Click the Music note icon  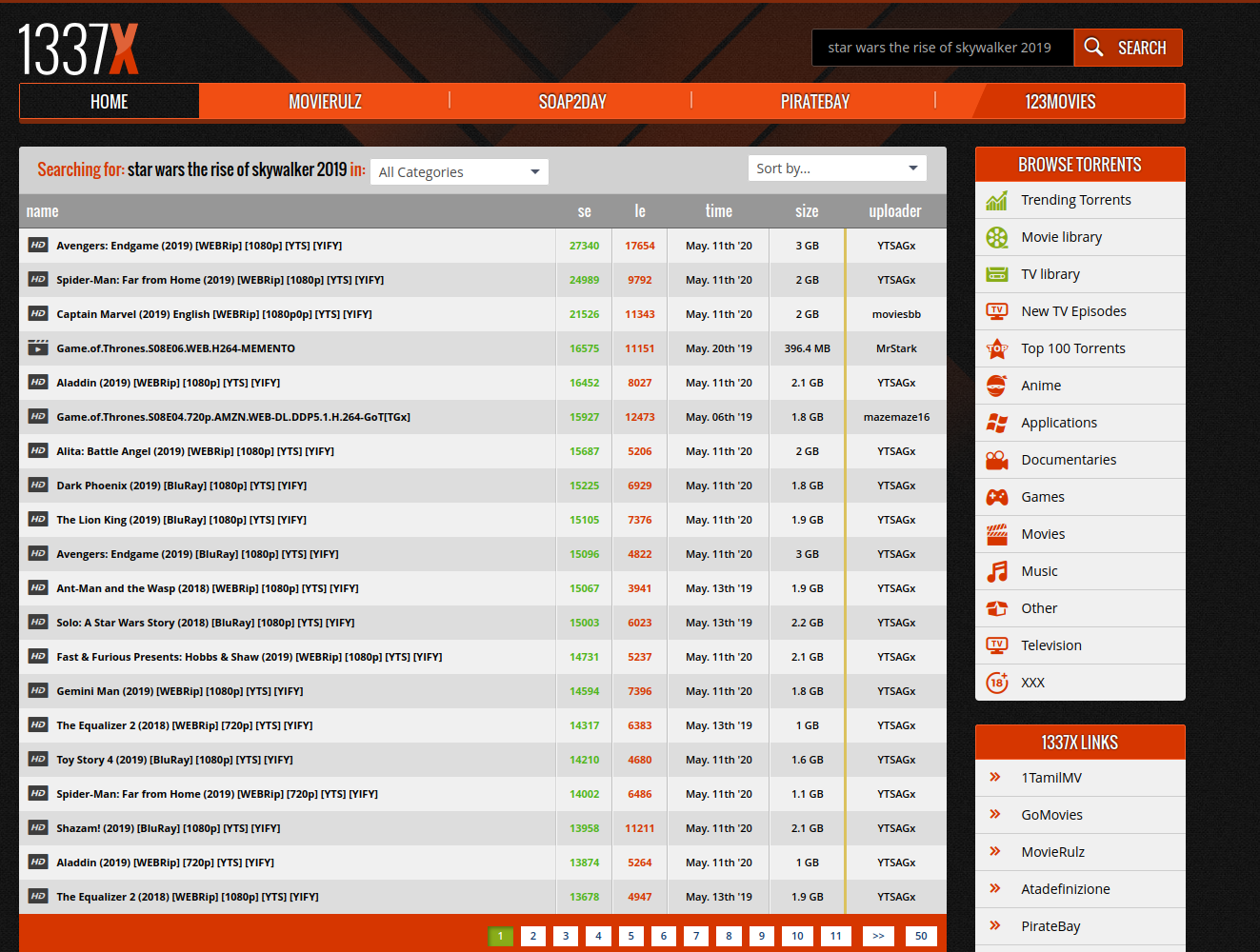(997, 571)
